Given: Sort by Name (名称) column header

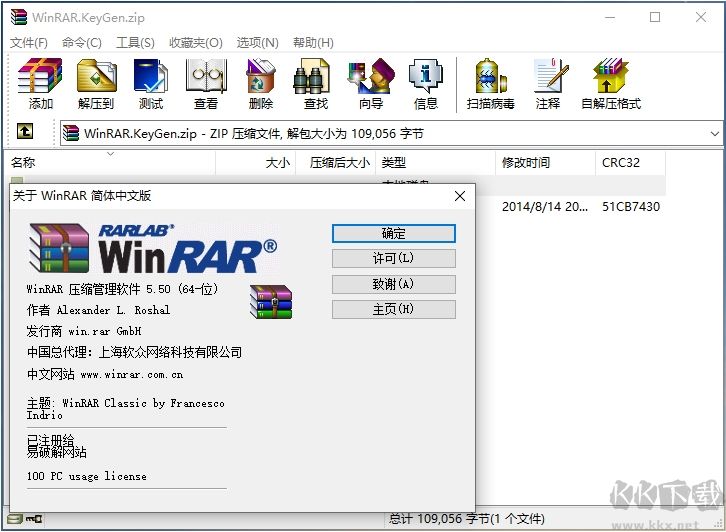Looking at the screenshot, I should (111, 163).
